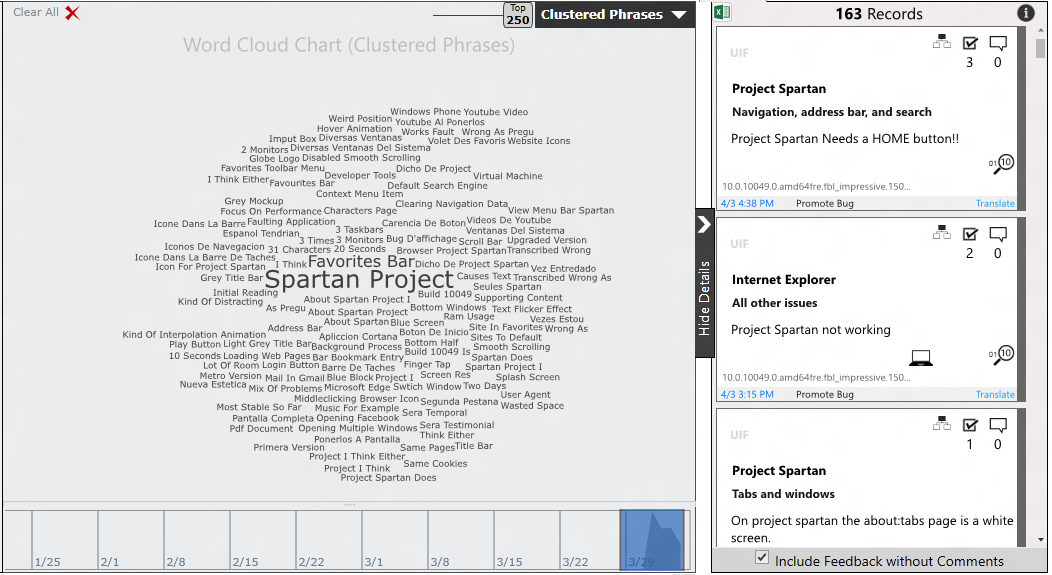
Task: Collapse panel with the Hide Details arrow
Action: (704, 224)
